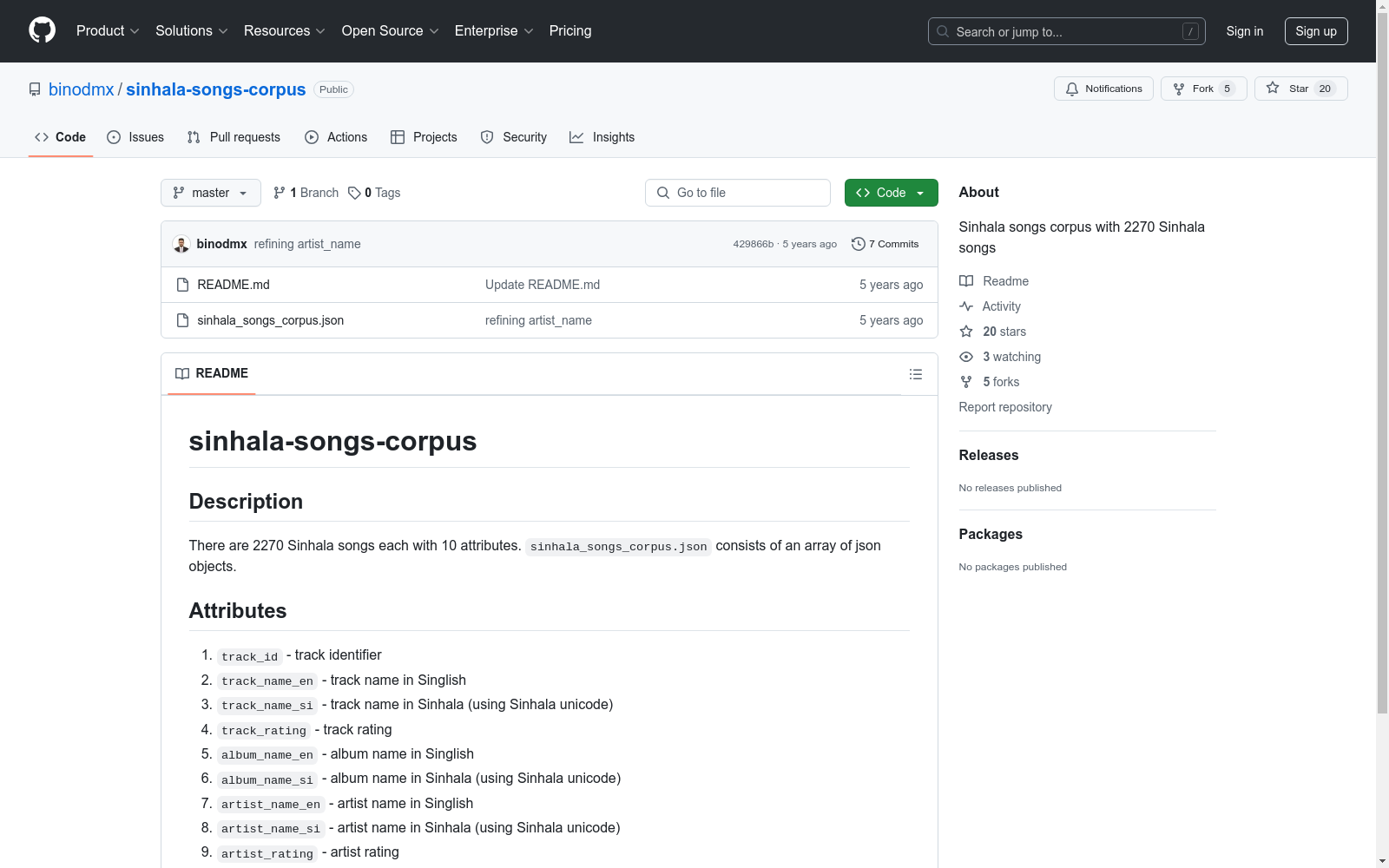Expand the Enterprise menu
This screenshot has height=868, width=1389.
[x=494, y=31]
